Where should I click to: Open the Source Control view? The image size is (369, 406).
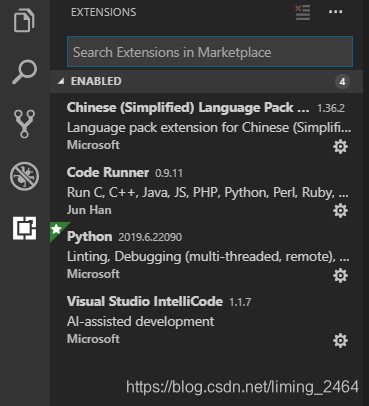(24, 124)
